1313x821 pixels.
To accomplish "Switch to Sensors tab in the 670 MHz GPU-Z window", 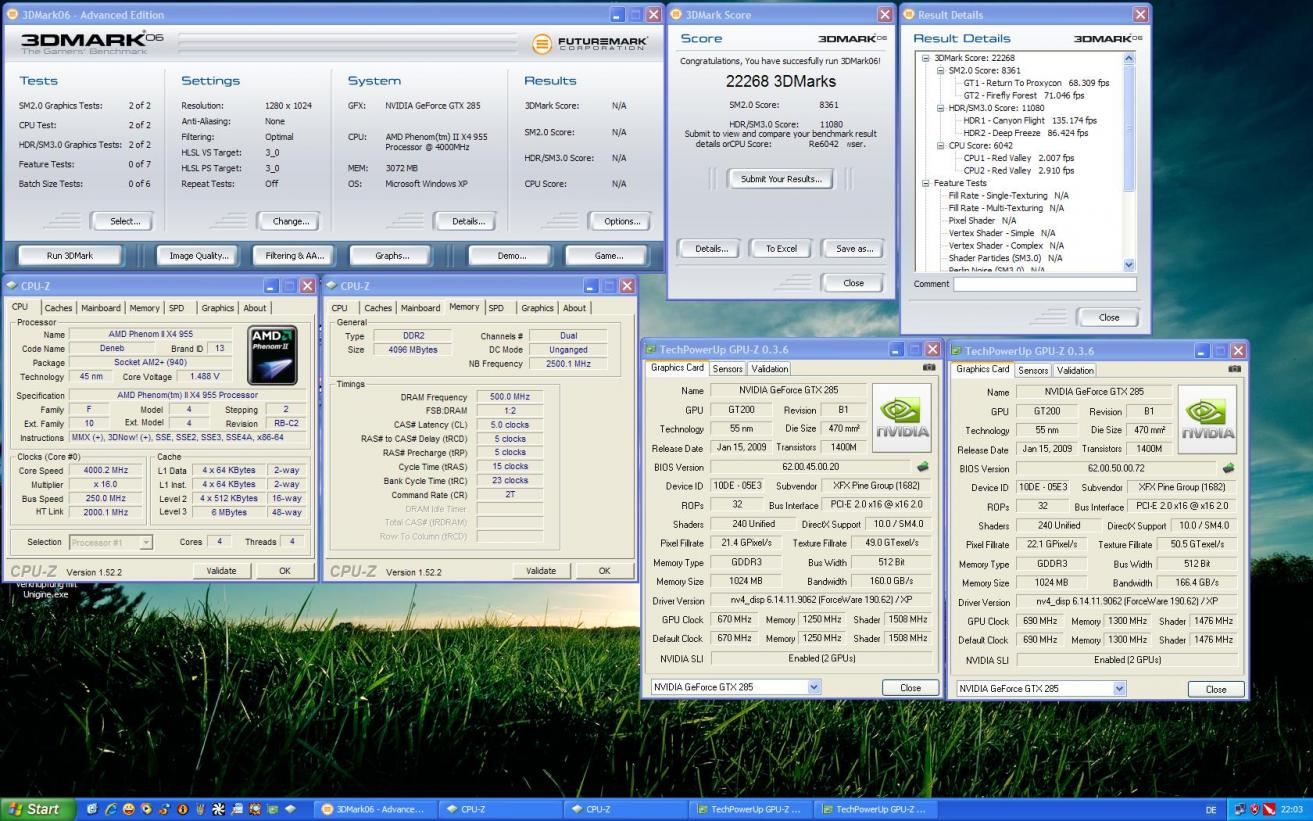I will tap(727, 369).
